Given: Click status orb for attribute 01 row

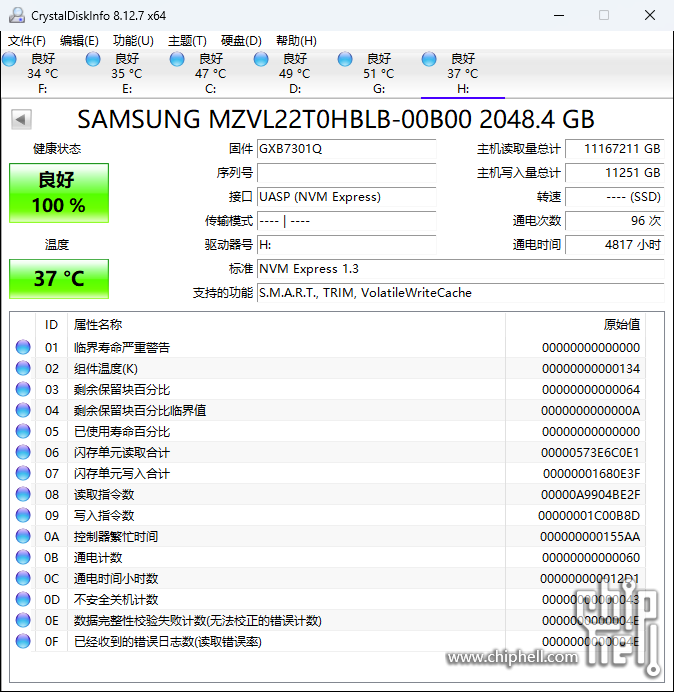Looking at the screenshot, I should (x=23, y=348).
